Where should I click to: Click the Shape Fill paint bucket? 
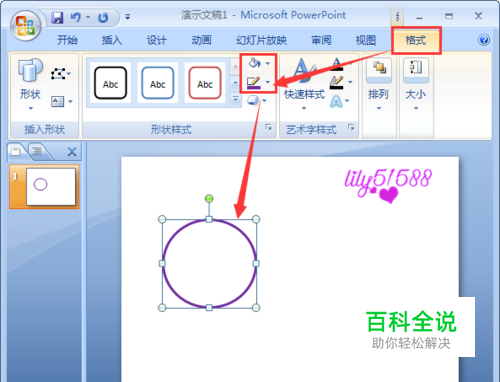point(254,63)
